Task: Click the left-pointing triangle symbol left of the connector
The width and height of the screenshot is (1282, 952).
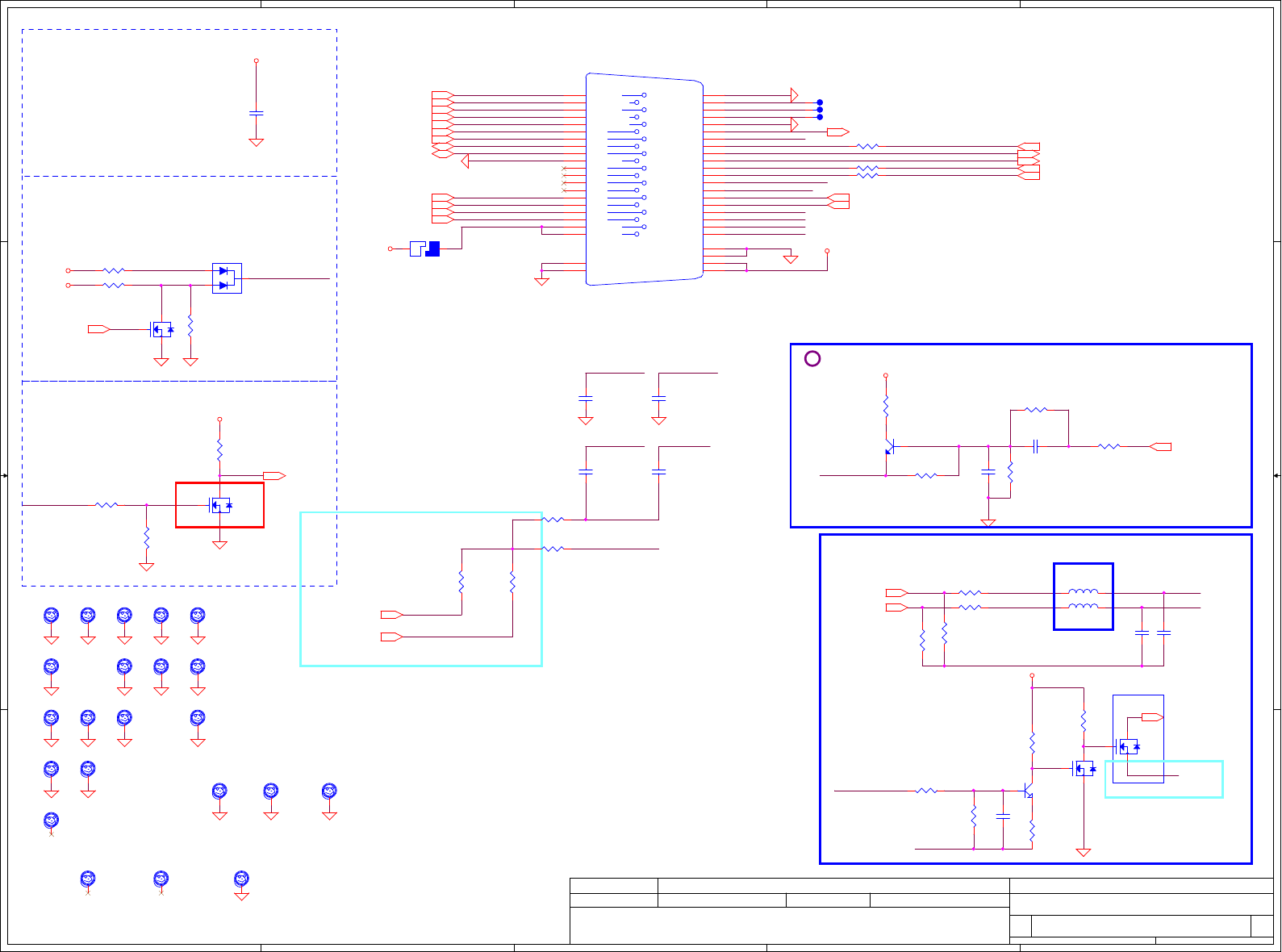Action: 465,161
